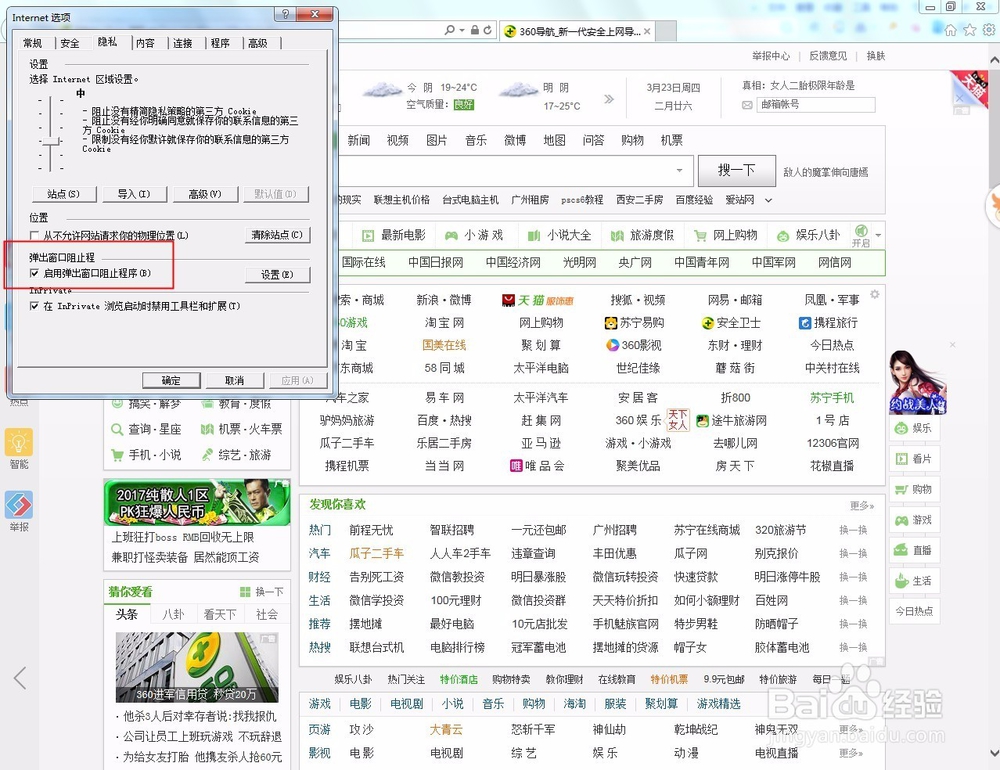Click the privacy level slider handle
Image resolution: width=1000 pixels, height=770 pixels.
[51, 141]
